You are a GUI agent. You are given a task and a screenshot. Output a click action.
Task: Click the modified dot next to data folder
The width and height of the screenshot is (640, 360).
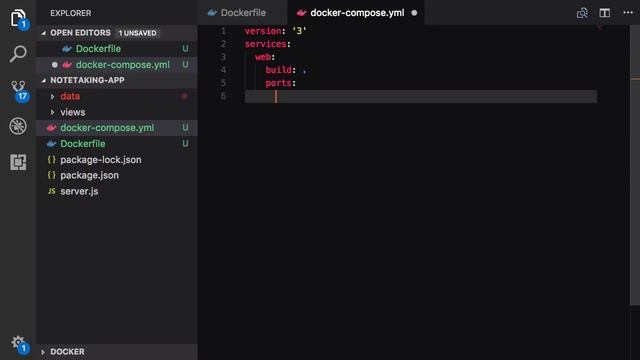(184, 96)
